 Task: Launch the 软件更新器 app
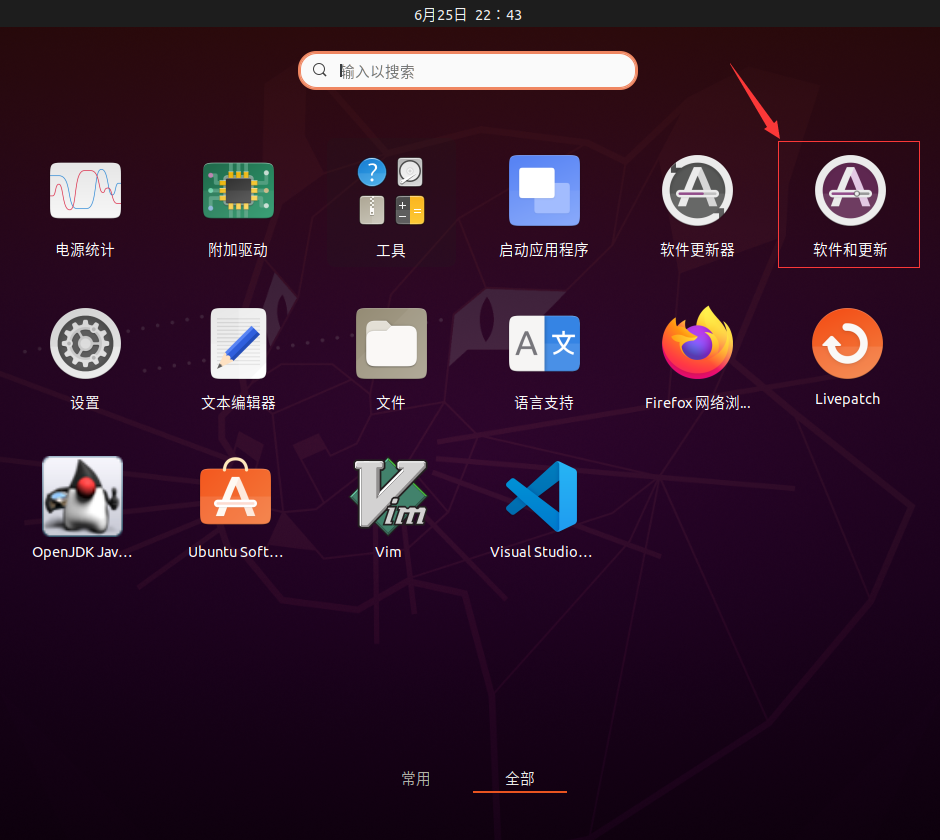tap(696, 204)
